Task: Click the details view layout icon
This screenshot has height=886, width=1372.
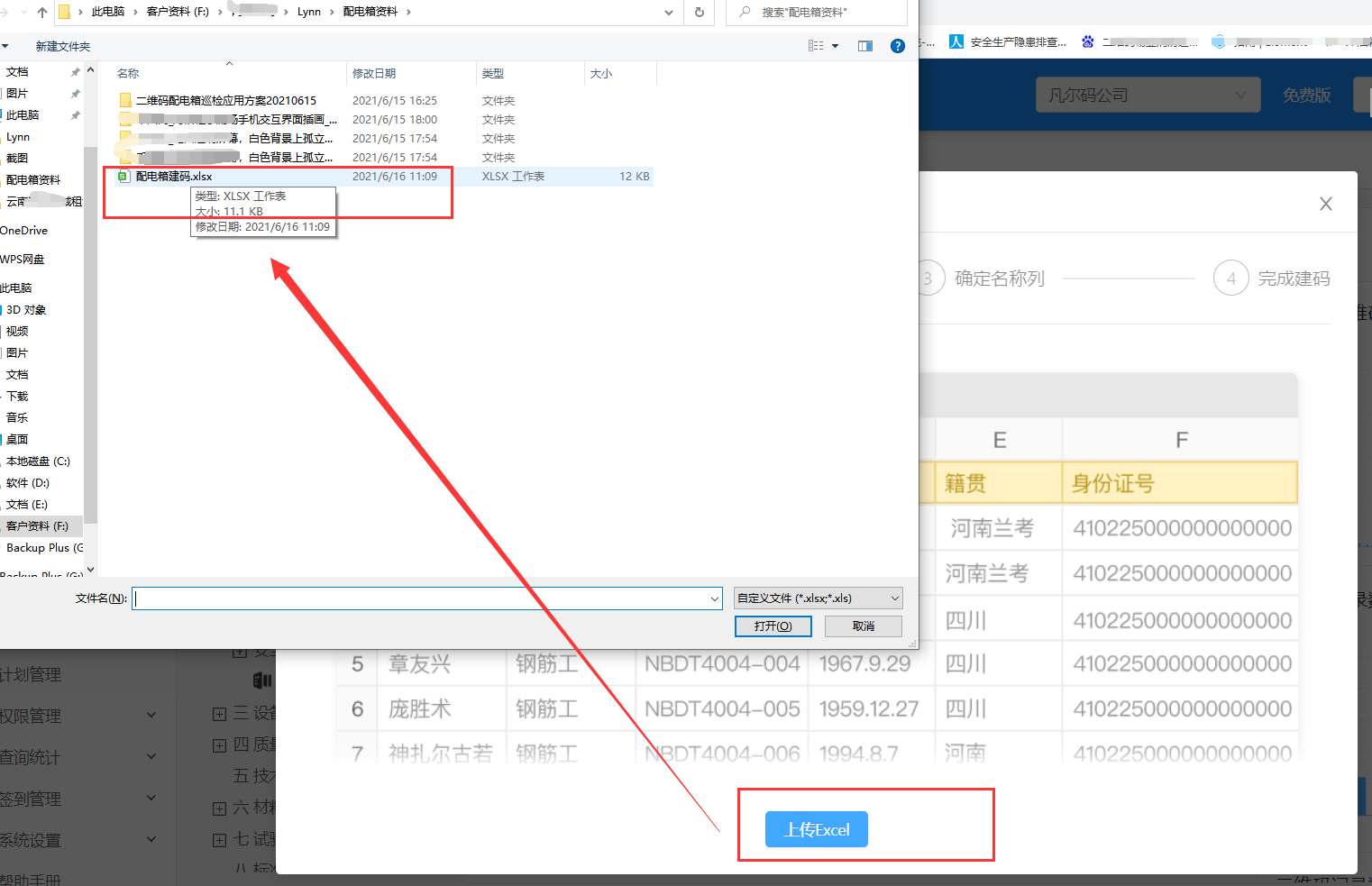Action: (816, 45)
